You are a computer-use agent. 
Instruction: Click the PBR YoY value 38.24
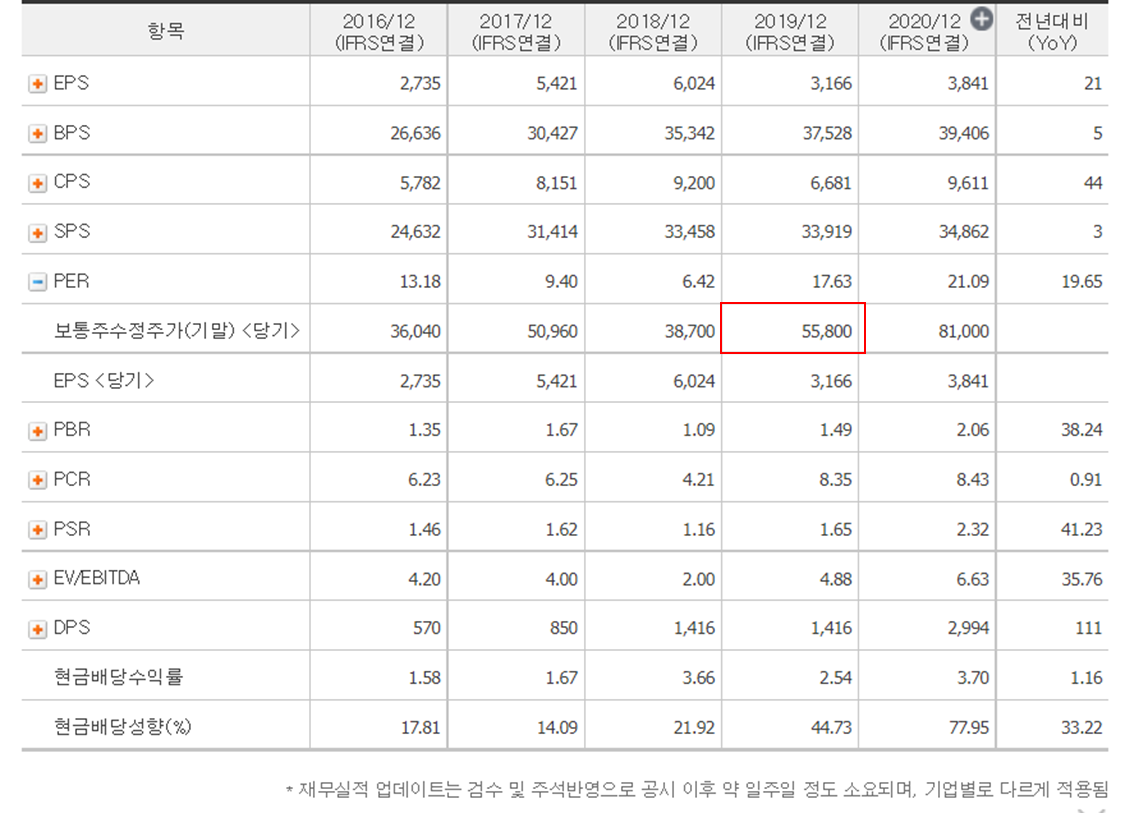[x=1081, y=431]
